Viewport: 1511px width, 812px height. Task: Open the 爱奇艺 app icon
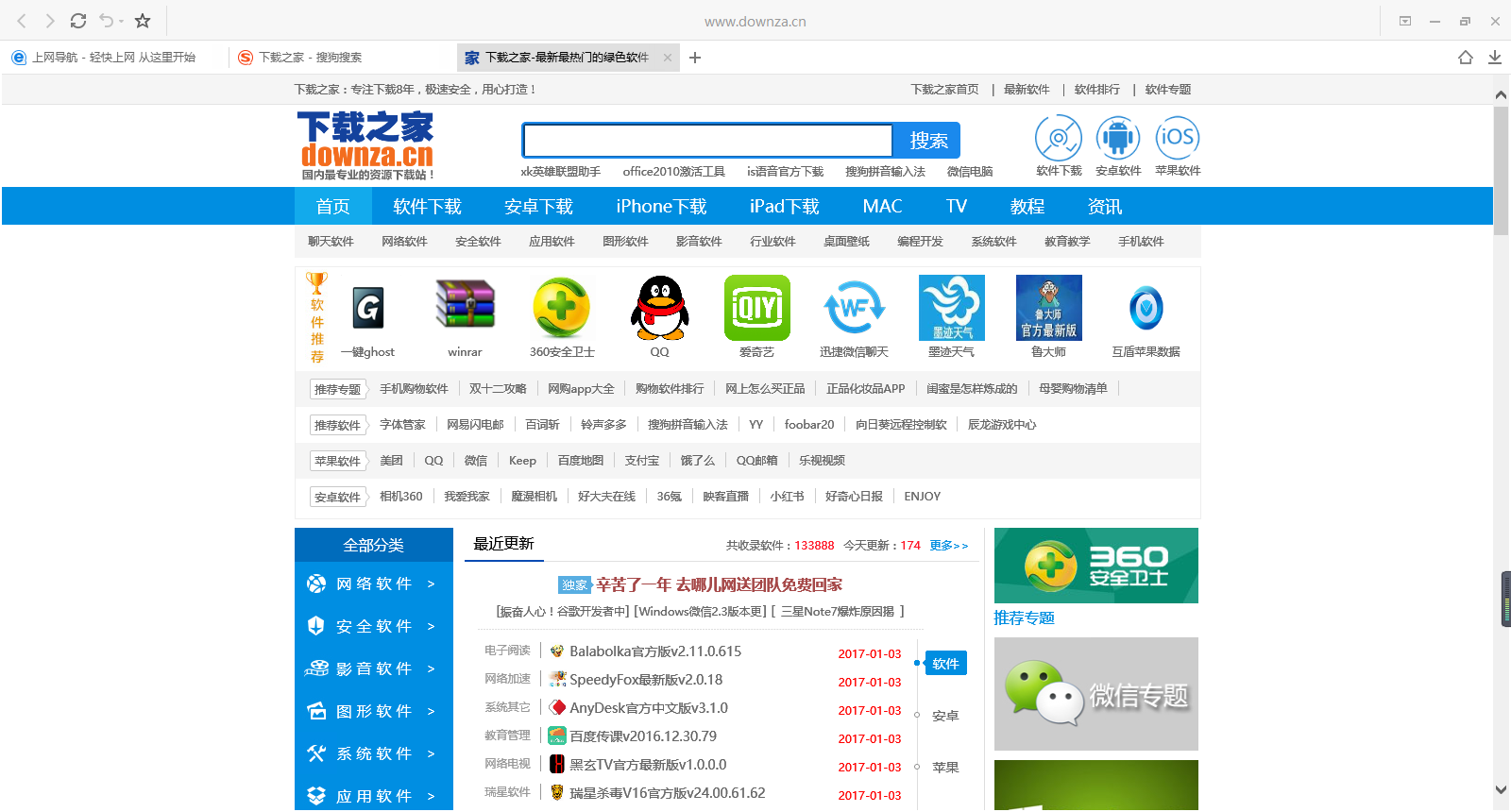[x=757, y=308]
